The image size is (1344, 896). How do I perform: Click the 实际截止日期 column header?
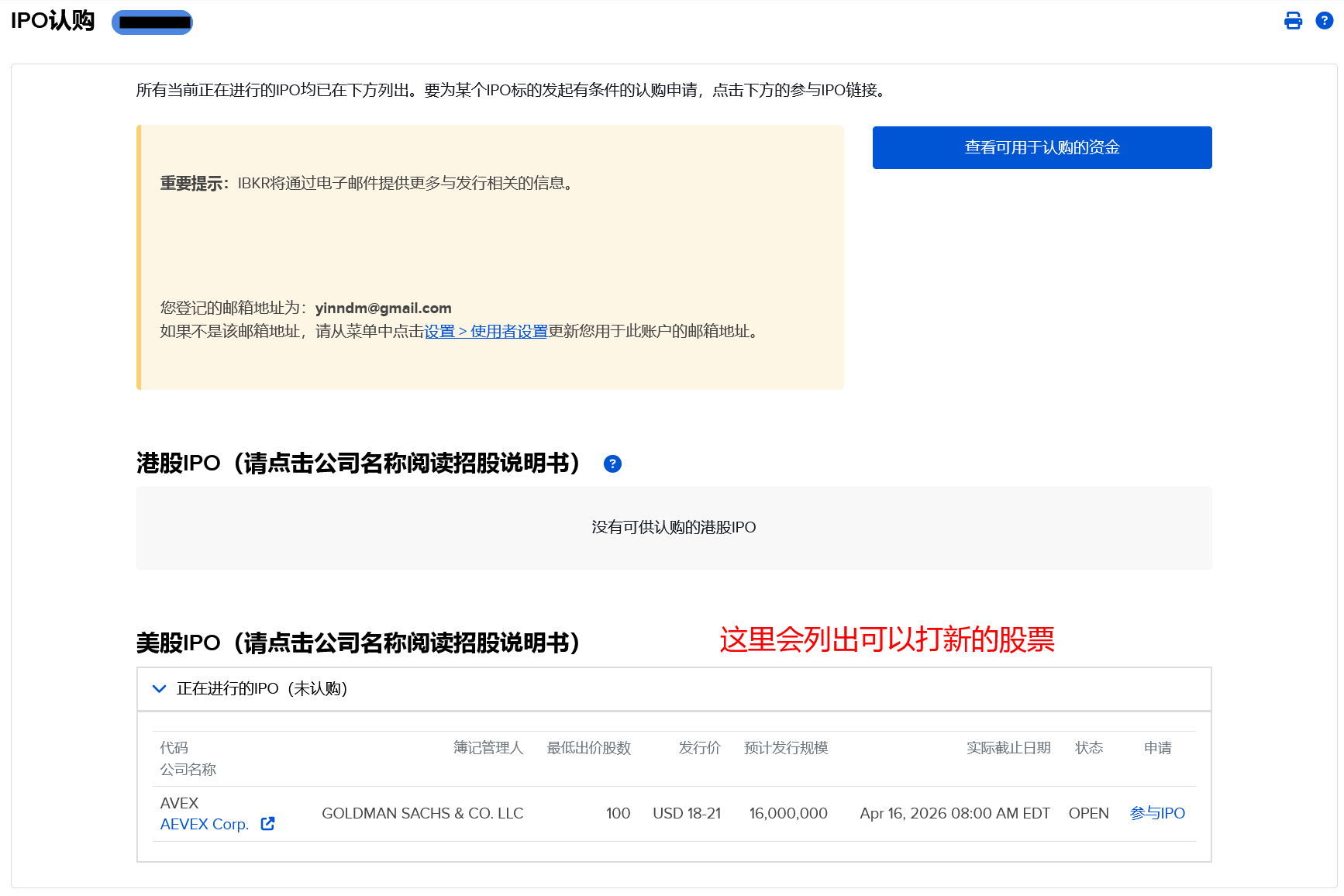click(1008, 747)
